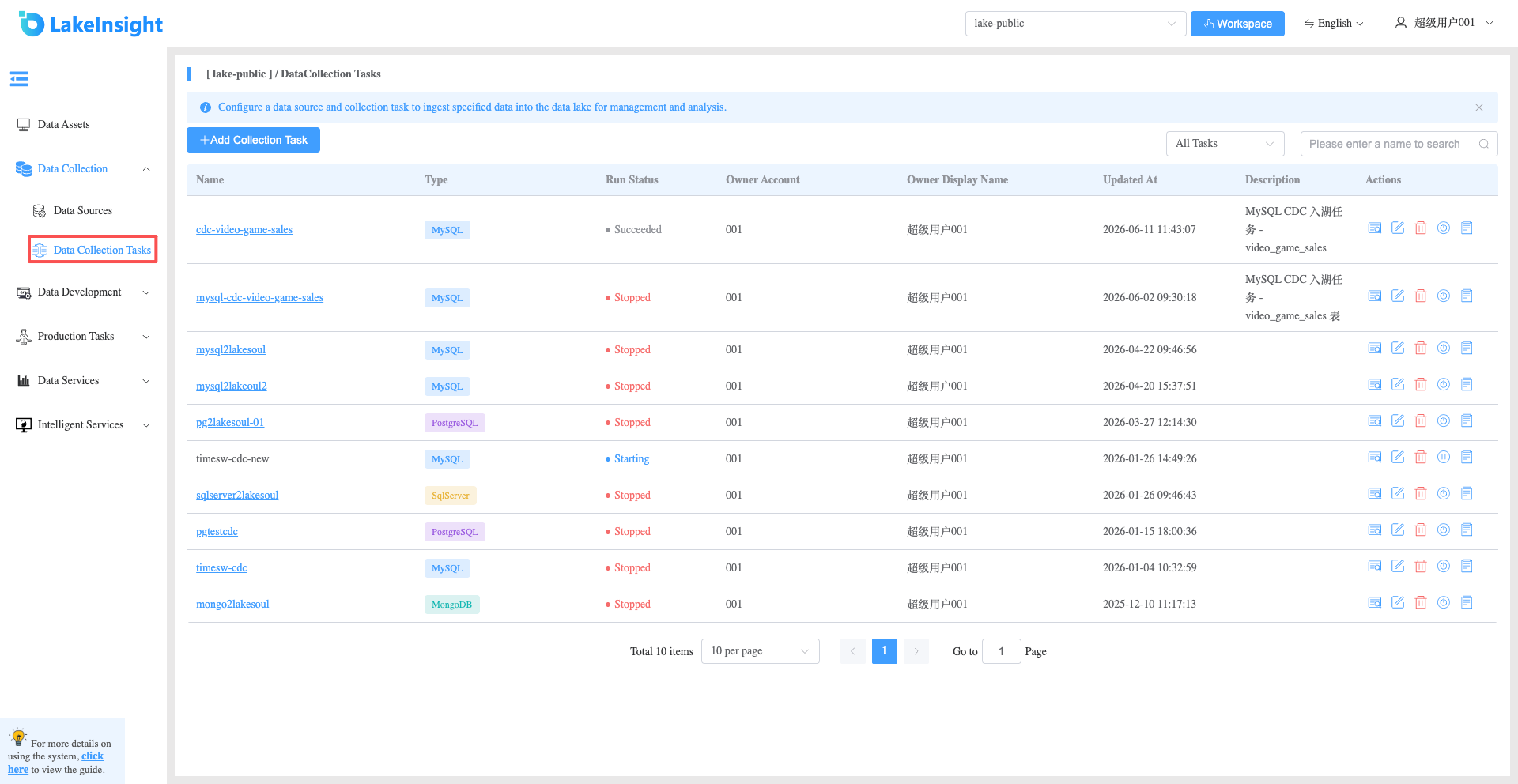Screen dimensions: 1518x784
Task: Focus the Go to page number field
Action: [x=1001, y=651]
